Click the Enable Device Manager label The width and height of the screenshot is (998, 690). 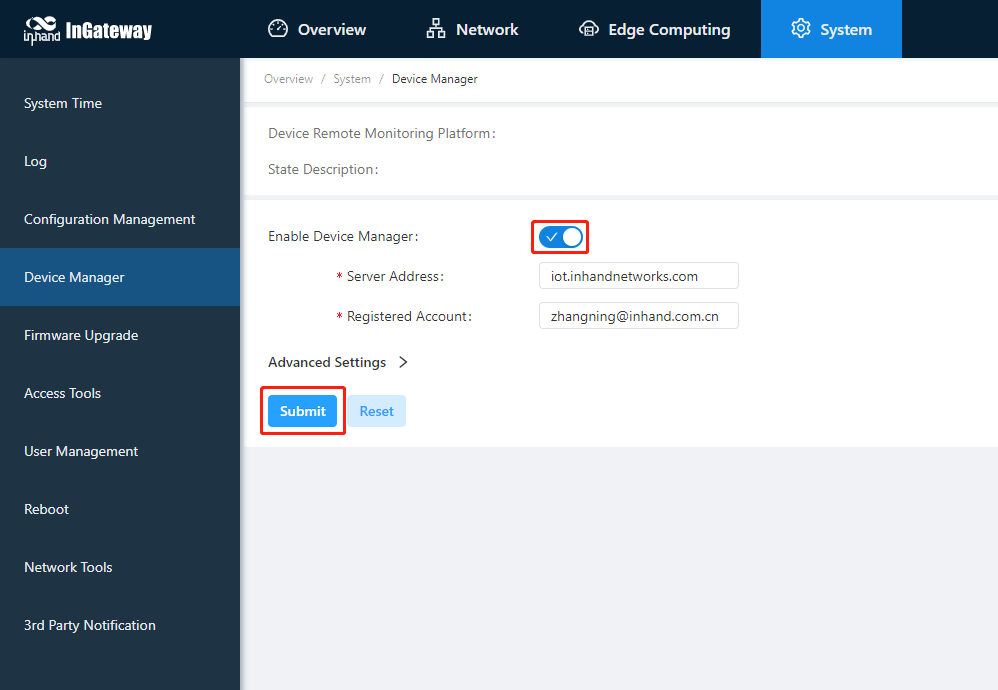tap(344, 236)
